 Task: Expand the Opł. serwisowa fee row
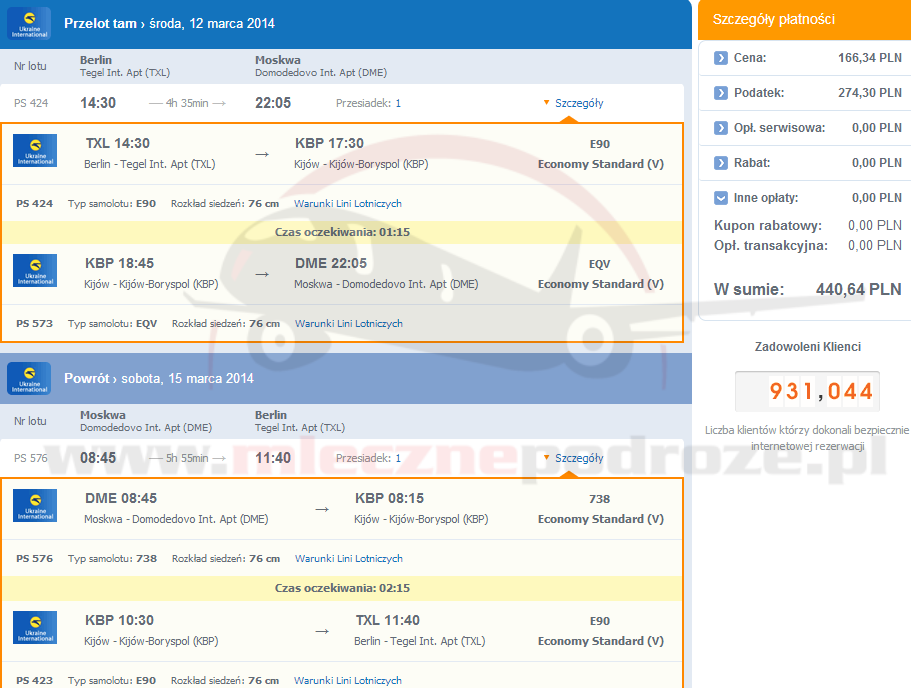click(x=721, y=128)
